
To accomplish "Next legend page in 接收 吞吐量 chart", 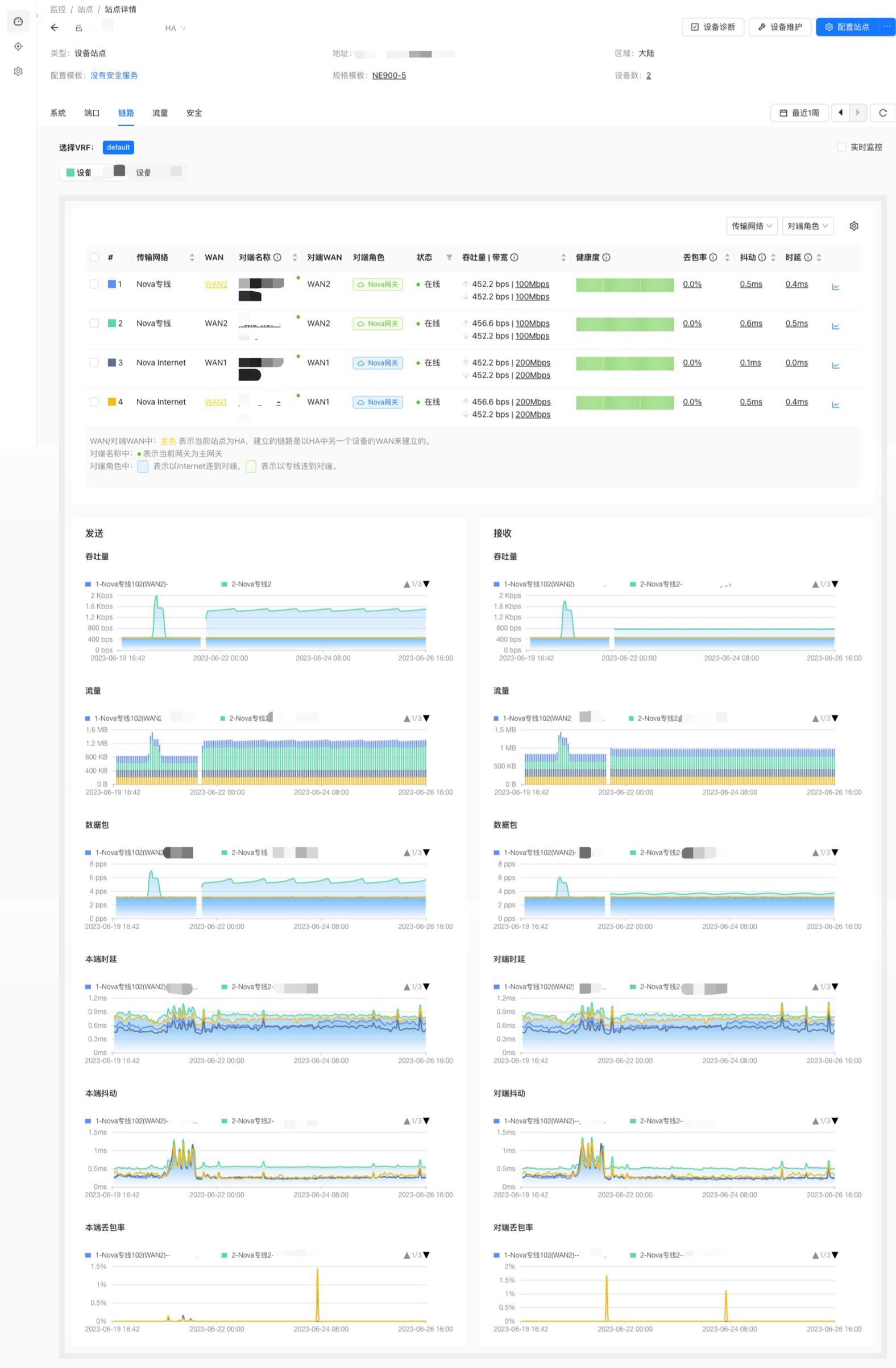I will [x=835, y=584].
